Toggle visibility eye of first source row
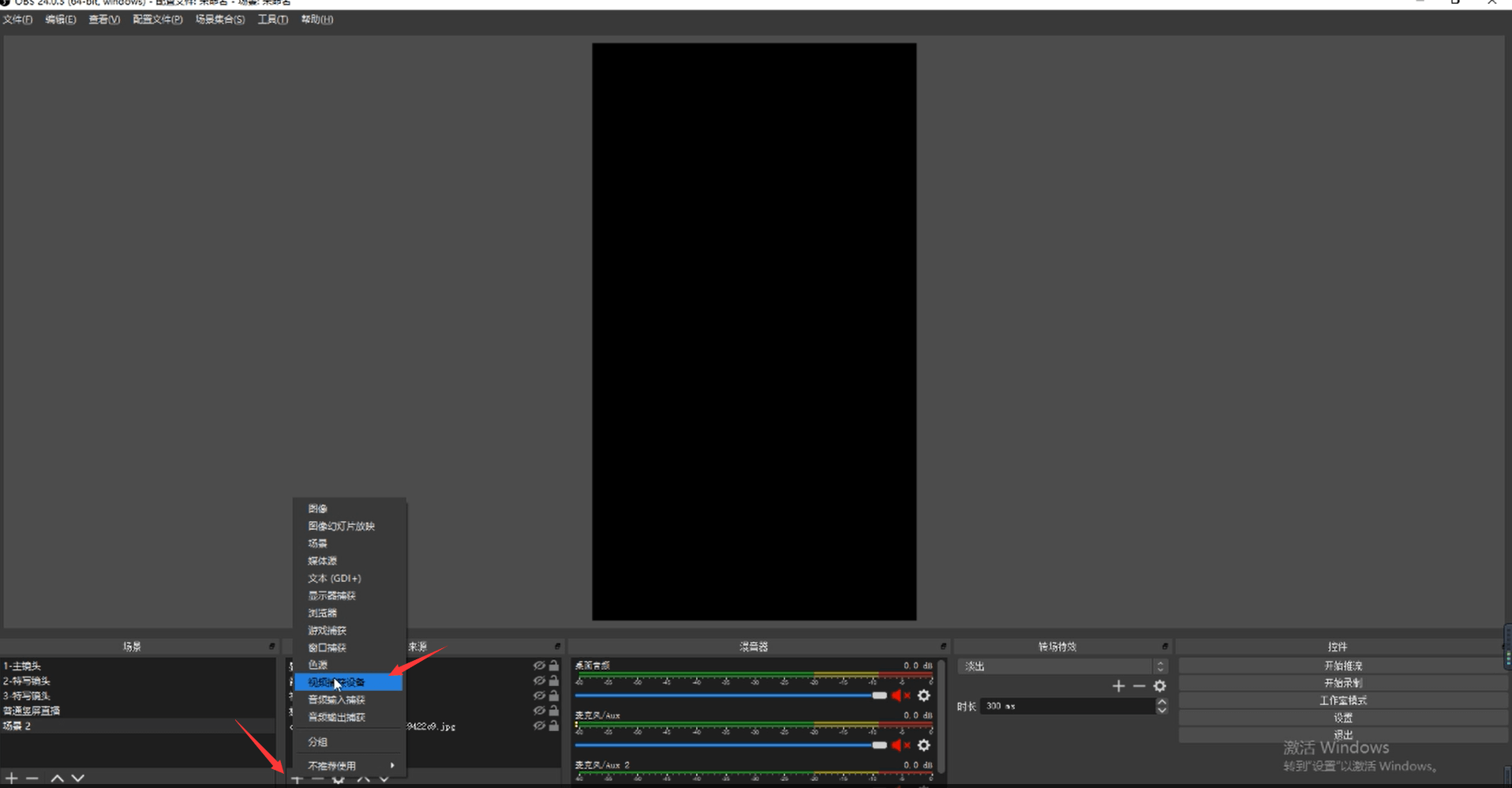 point(539,666)
